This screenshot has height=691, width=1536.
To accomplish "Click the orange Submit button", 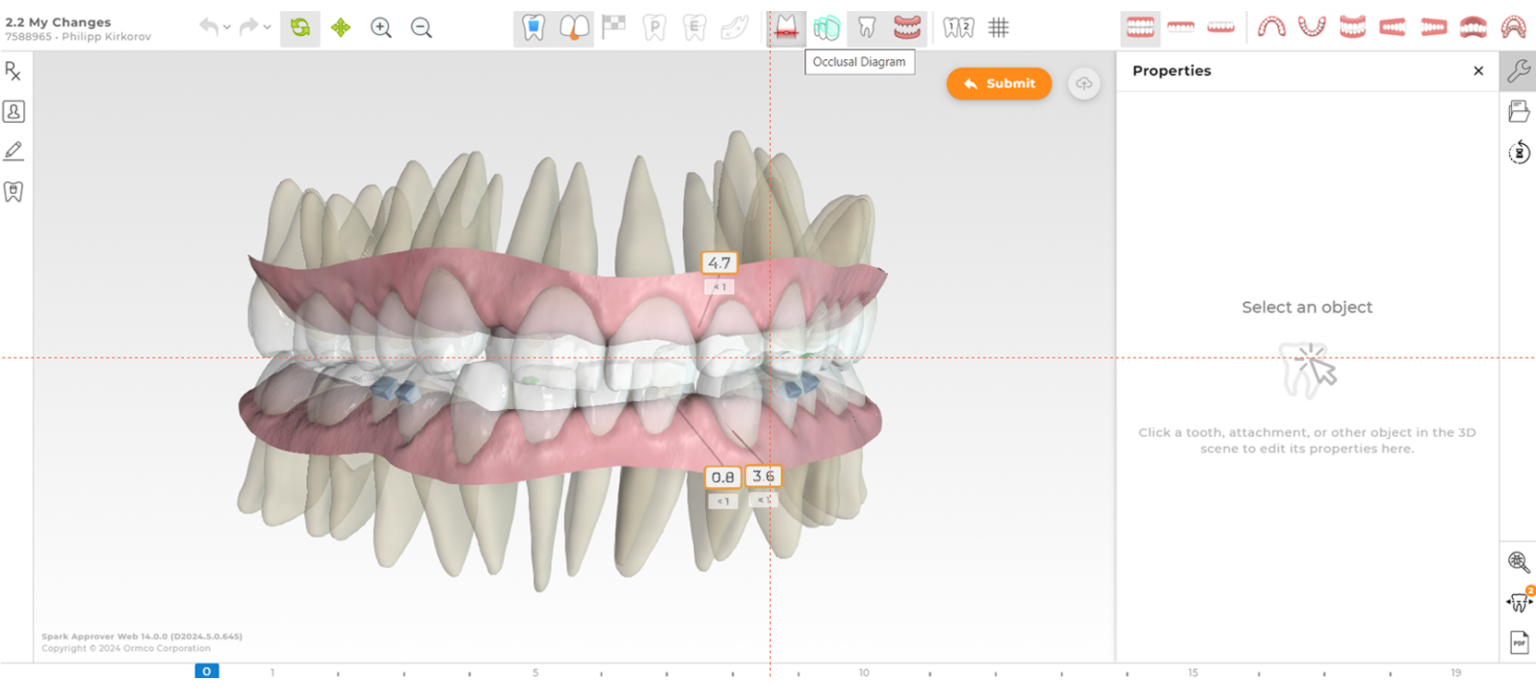I will coord(998,84).
